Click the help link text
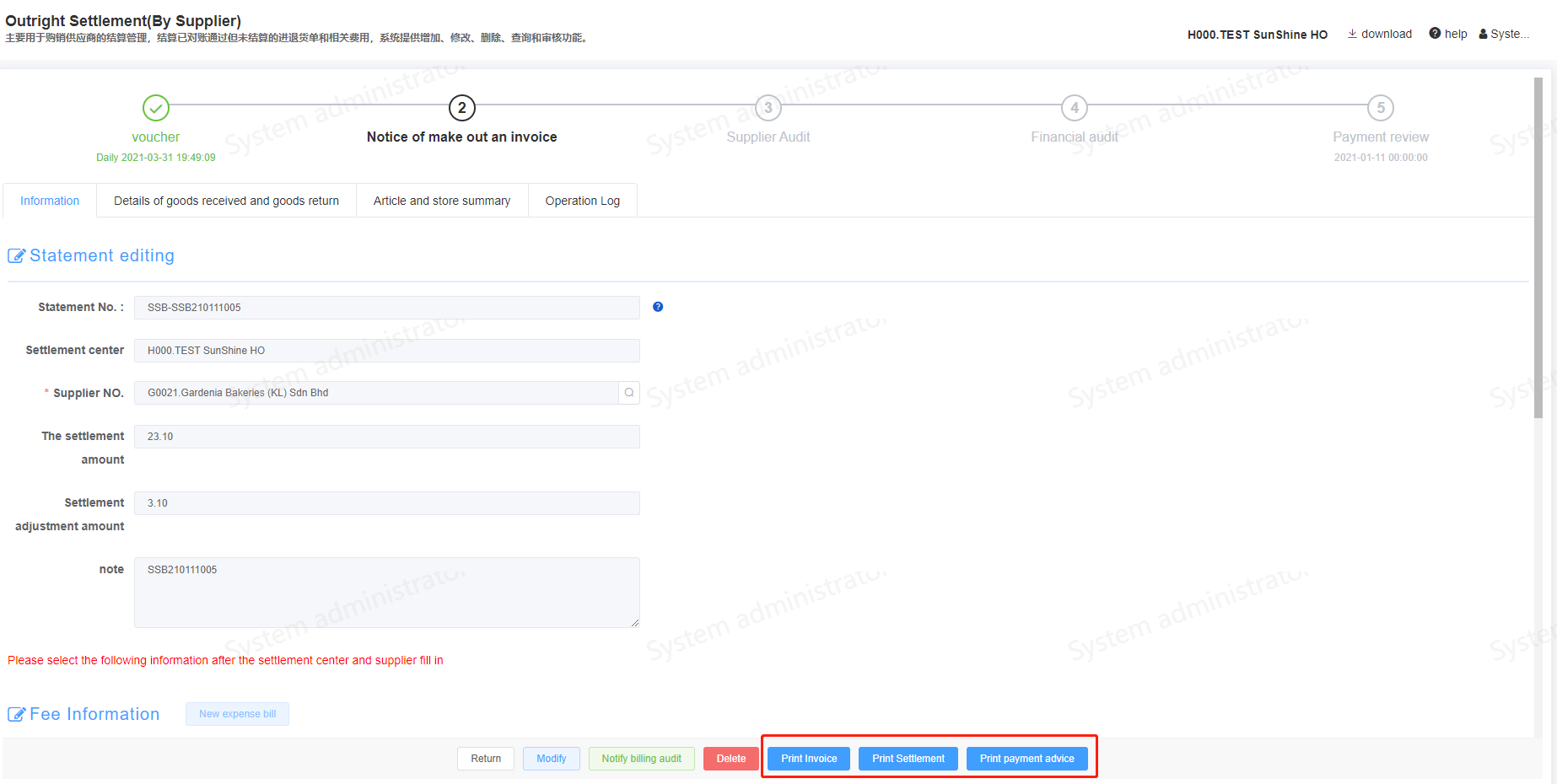Screen dimensions: 1557x784 point(1456,34)
